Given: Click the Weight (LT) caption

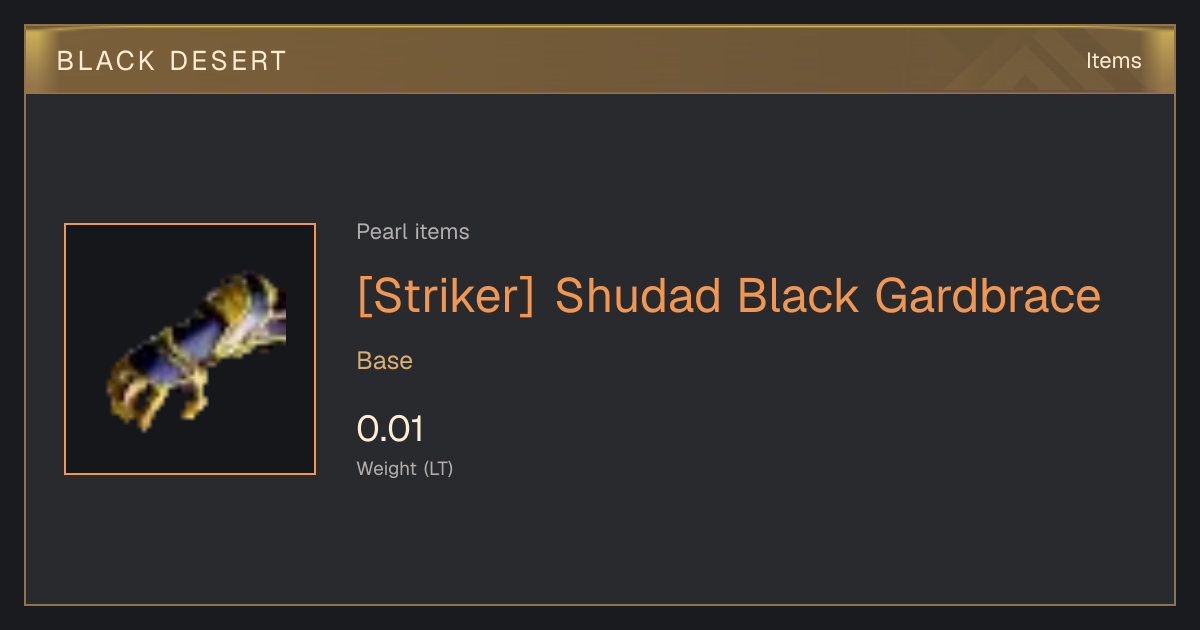Looking at the screenshot, I should click(405, 468).
